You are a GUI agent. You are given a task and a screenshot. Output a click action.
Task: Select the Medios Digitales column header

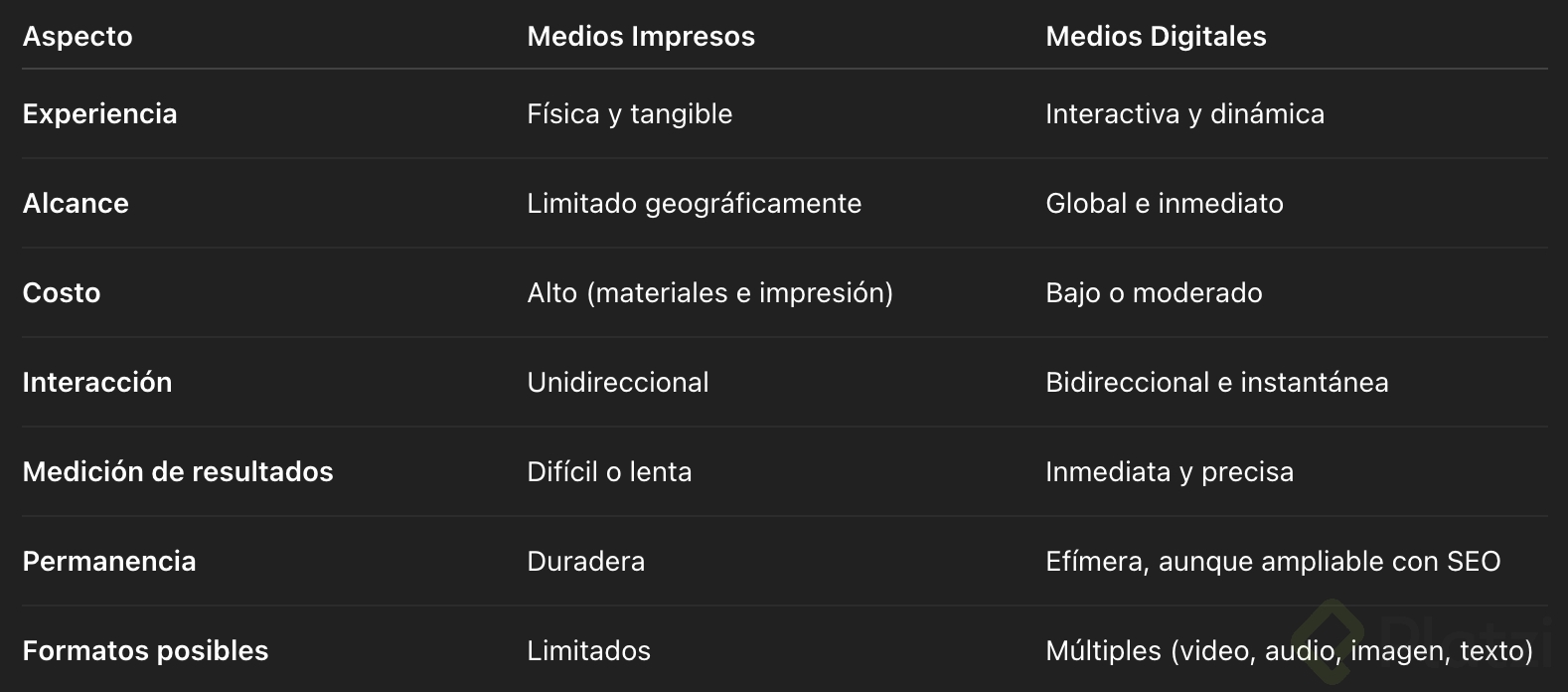(1156, 37)
